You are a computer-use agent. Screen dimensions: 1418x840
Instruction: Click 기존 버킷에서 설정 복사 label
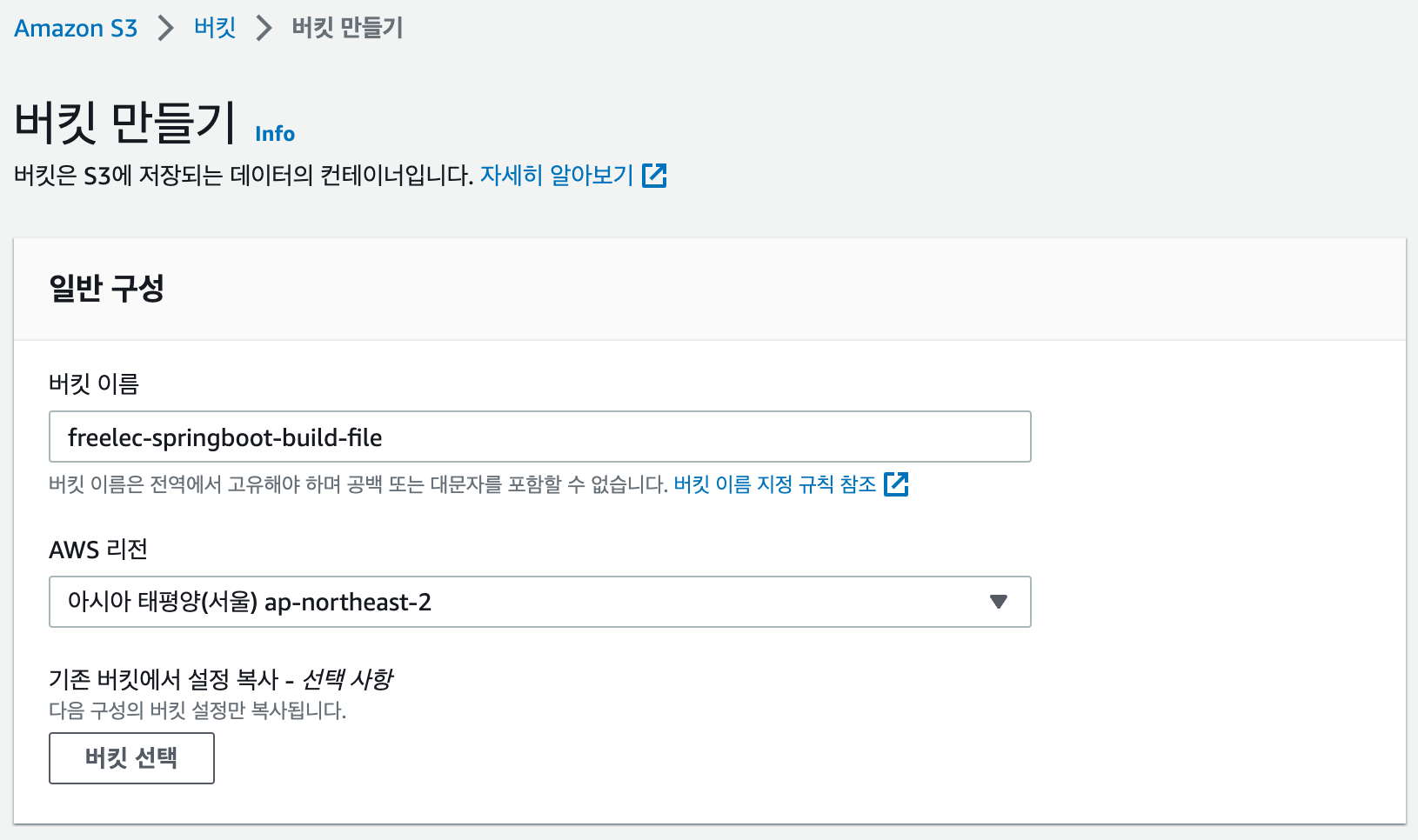[221, 679]
